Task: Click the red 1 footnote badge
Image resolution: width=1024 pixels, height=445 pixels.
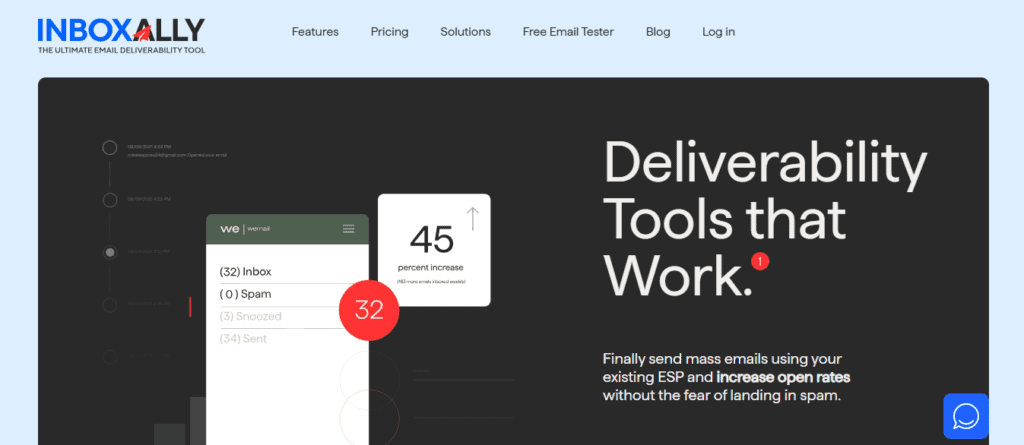Action: [760, 262]
